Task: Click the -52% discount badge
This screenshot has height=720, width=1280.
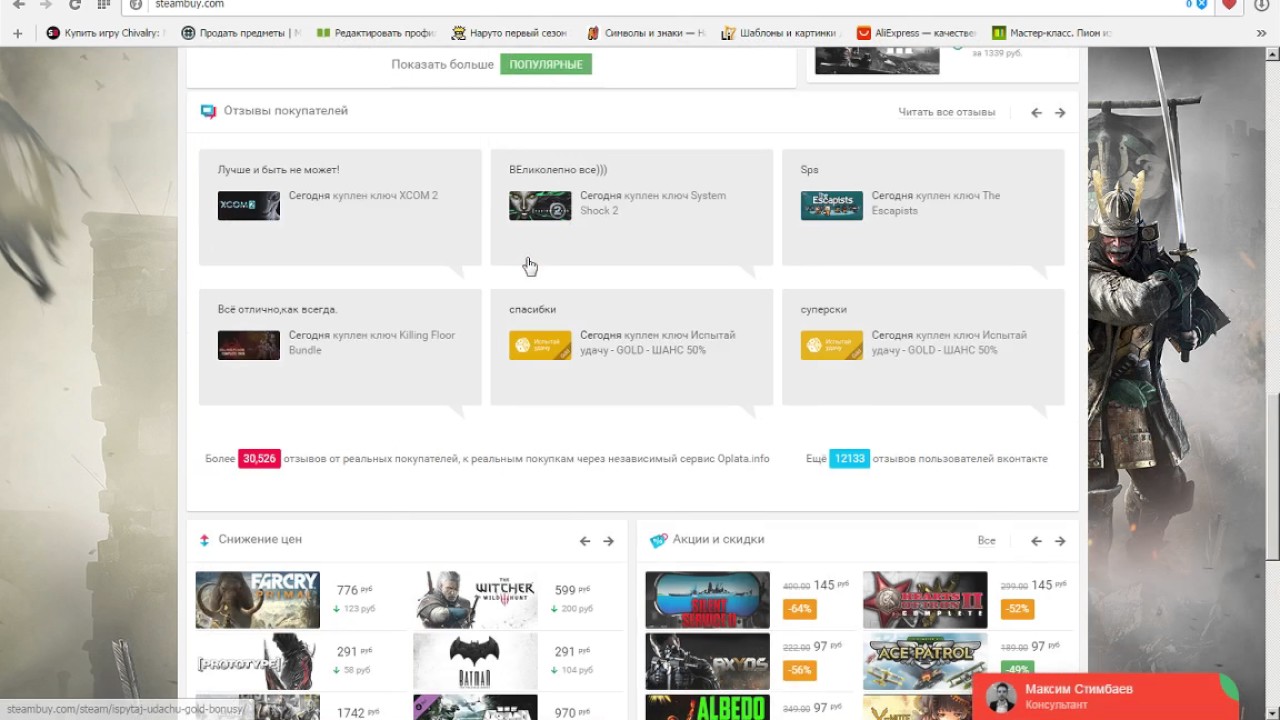Action: point(1017,609)
